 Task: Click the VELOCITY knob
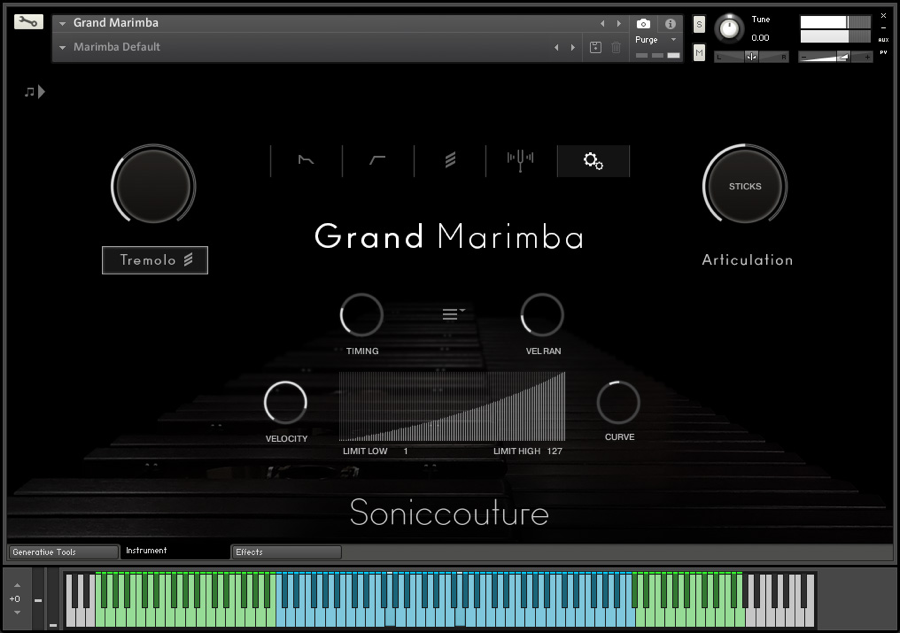pos(285,402)
